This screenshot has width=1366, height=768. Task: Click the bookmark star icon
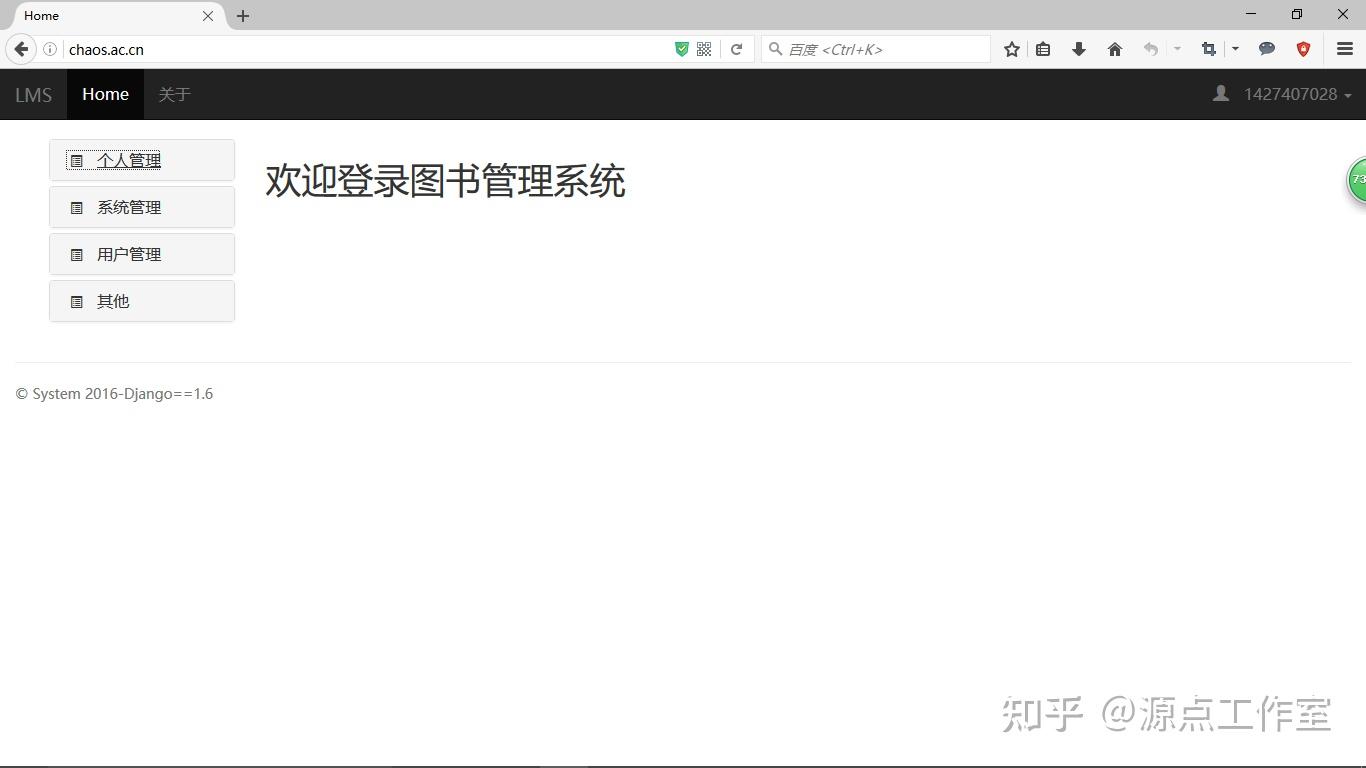pos(1011,48)
